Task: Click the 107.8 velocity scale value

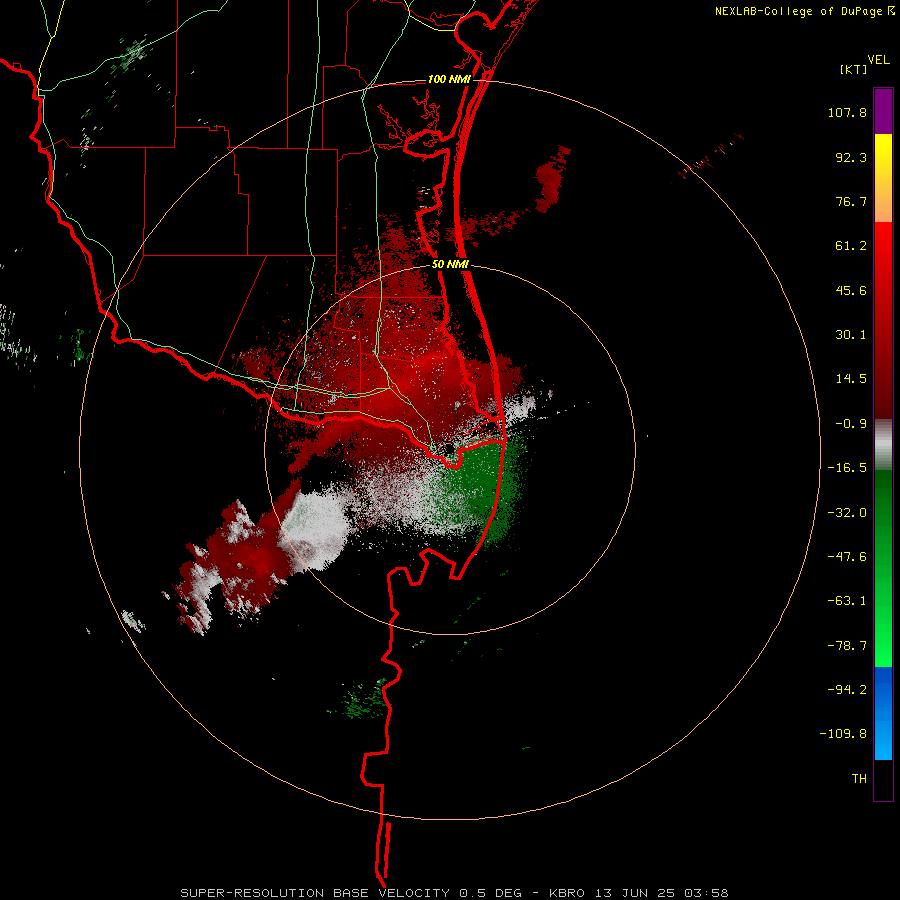Action: click(x=847, y=112)
